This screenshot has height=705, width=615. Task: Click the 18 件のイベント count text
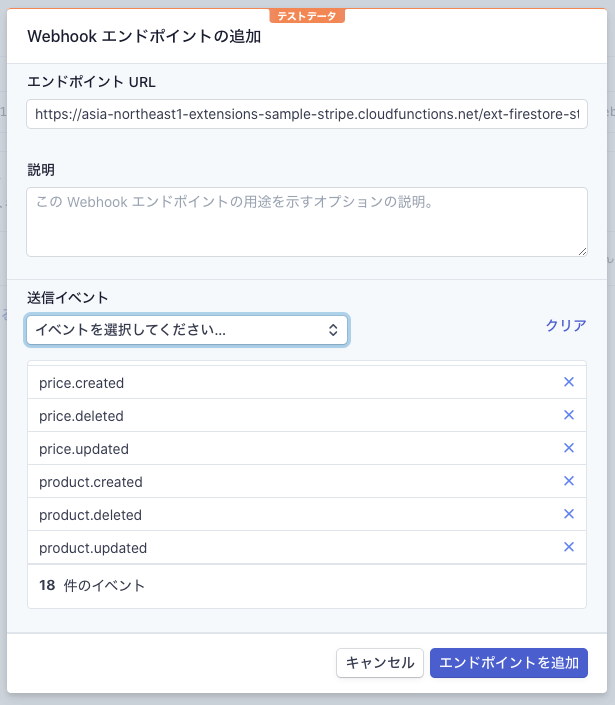pyautogui.click(x=92, y=585)
